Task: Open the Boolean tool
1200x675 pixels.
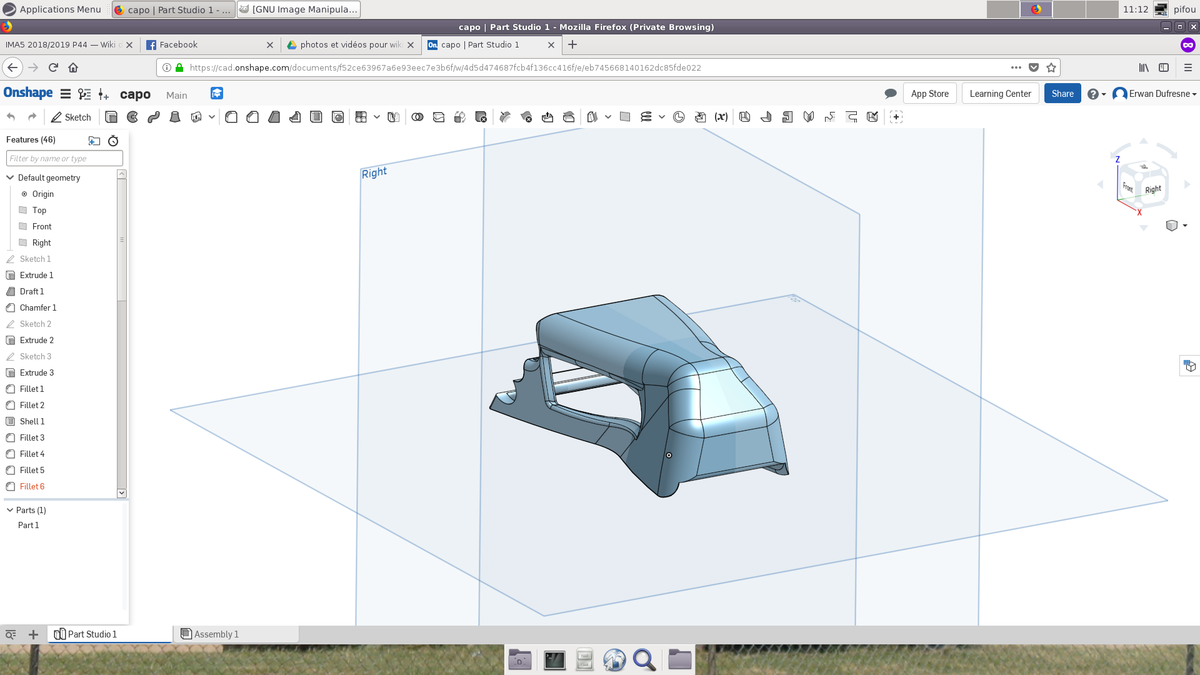Action: click(417, 117)
